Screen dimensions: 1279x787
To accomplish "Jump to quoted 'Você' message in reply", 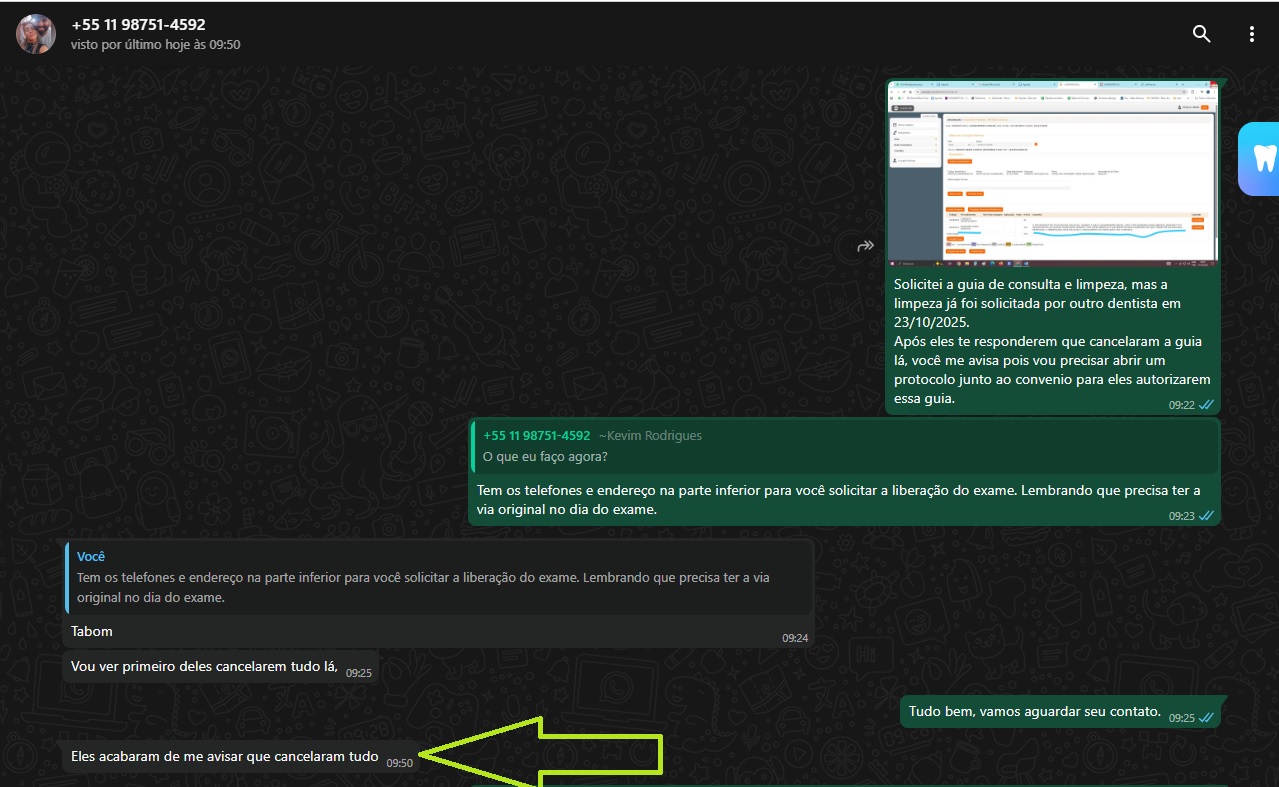I will point(438,577).
